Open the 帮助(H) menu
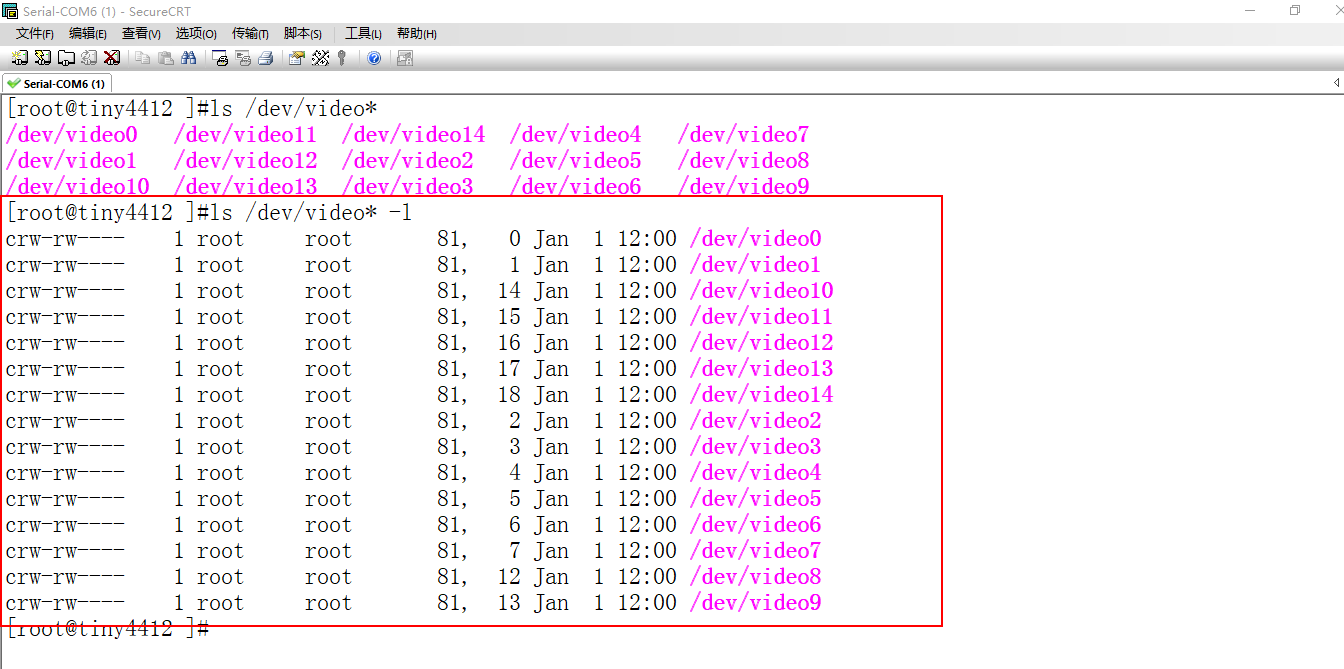This screenshot has height=669, width=1344. point(417,33)
